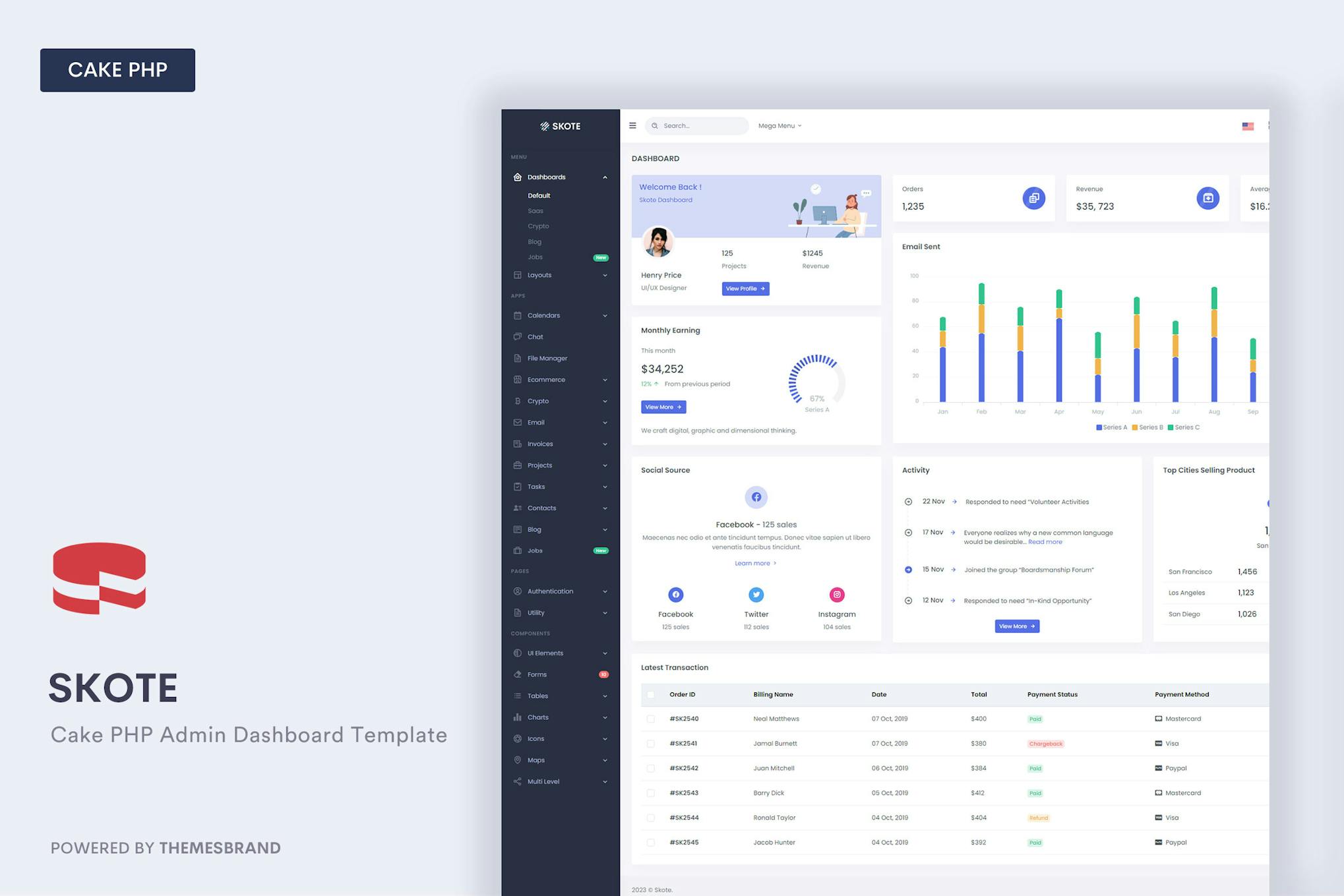Click the Learn more link under Facebook
The height and width of the screenshot is (896, 1344).
(x=755, y=563)
